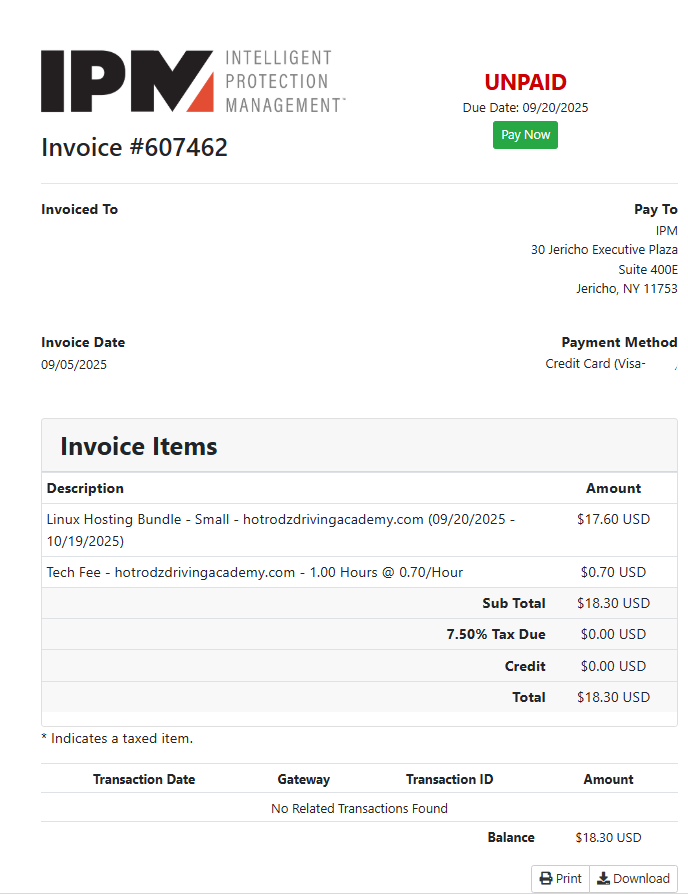Click the download arrow icon
The image size is (688, 894).
(x=603, y=878)
